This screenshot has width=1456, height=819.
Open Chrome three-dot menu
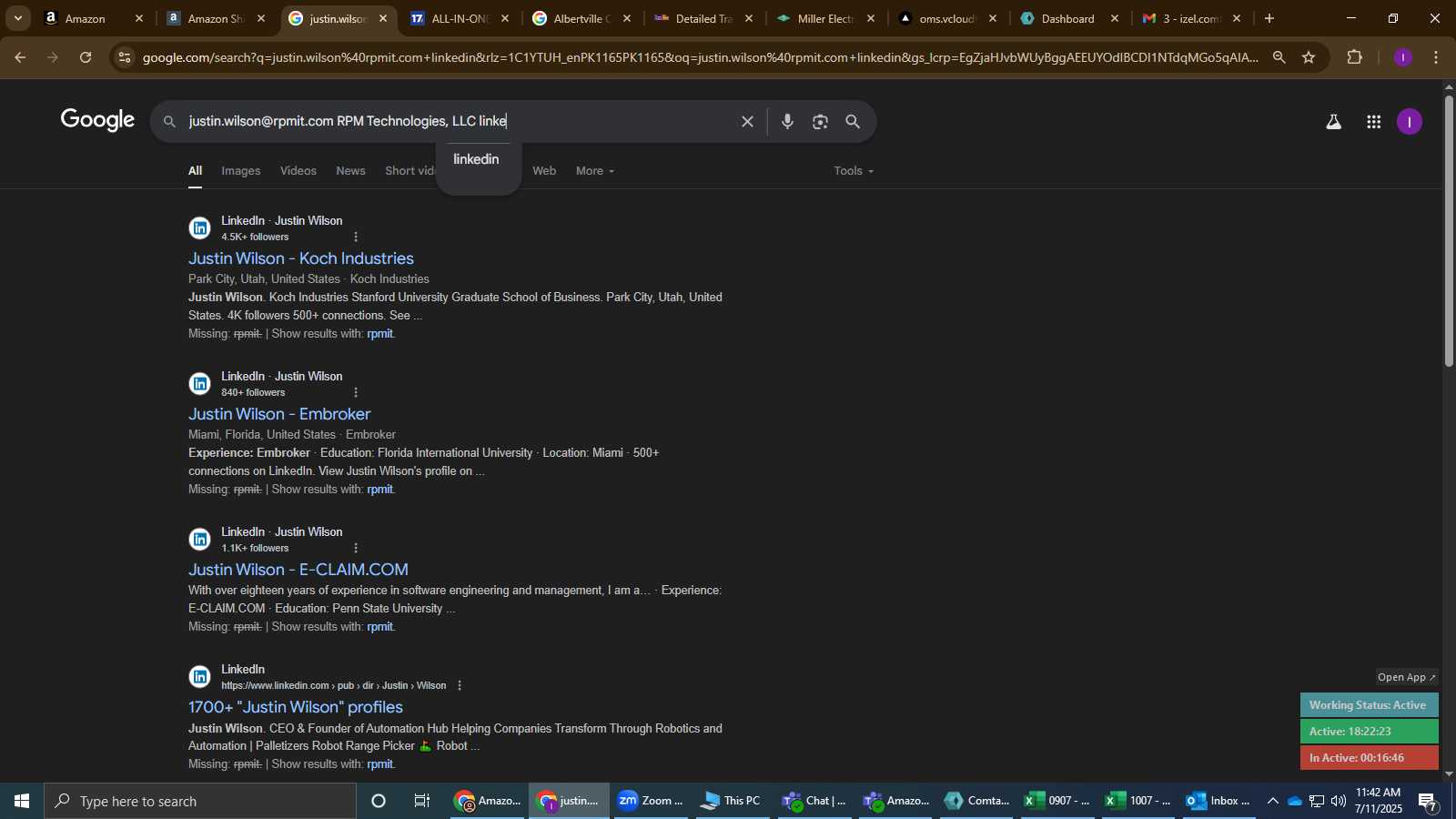point(1436,57)
